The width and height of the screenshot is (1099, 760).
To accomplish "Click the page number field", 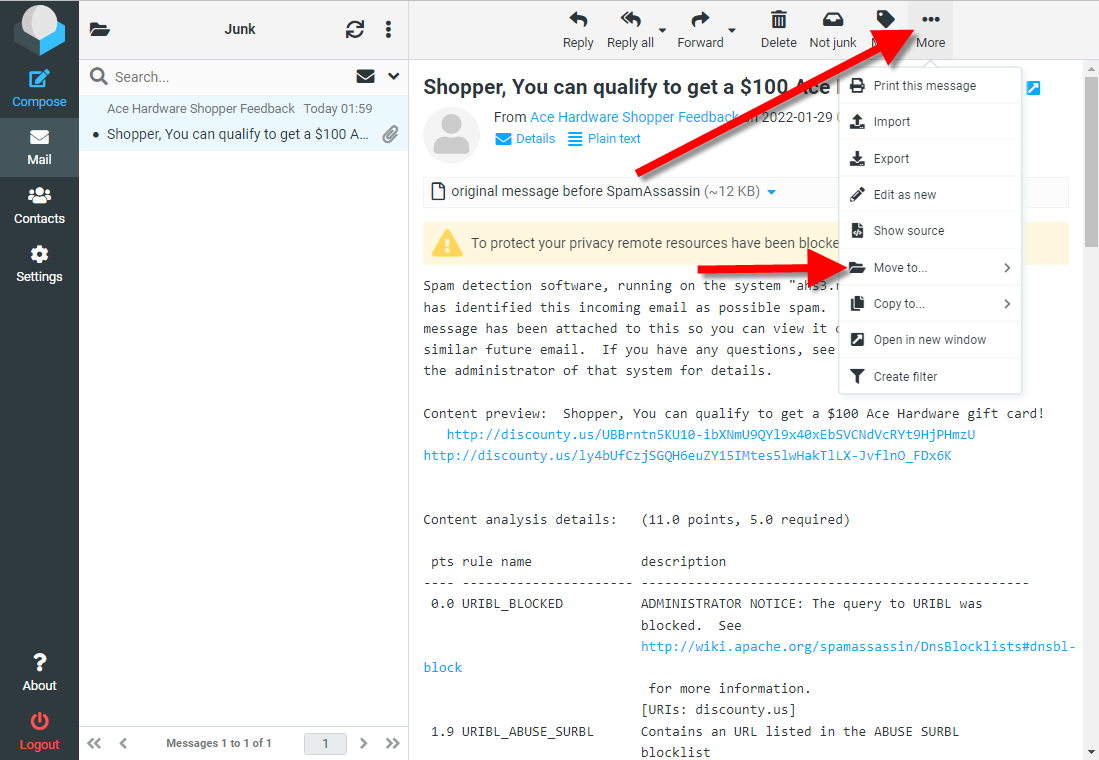I will (325, 743).
